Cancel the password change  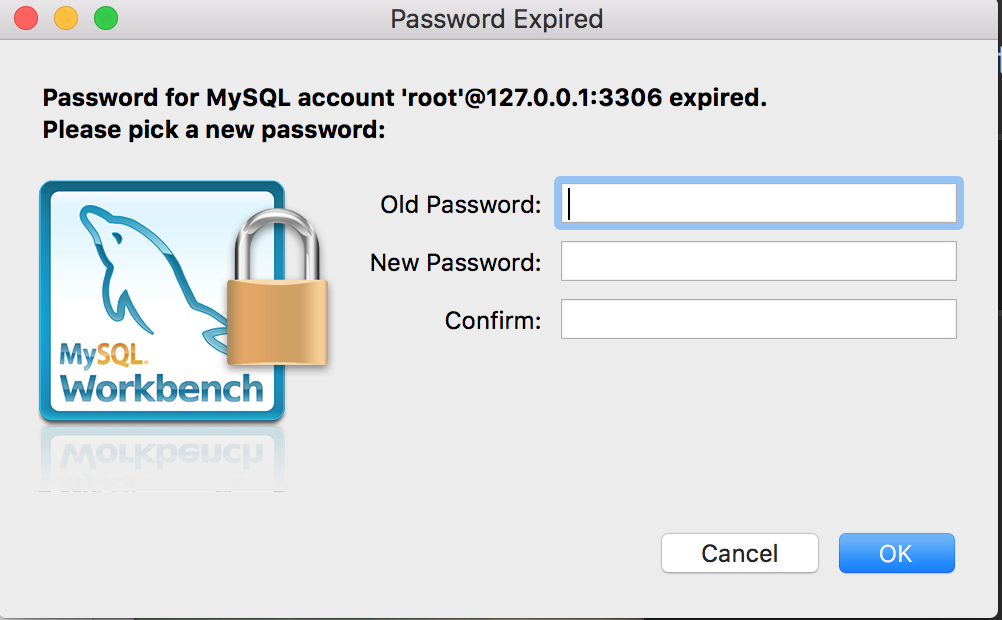740,553
